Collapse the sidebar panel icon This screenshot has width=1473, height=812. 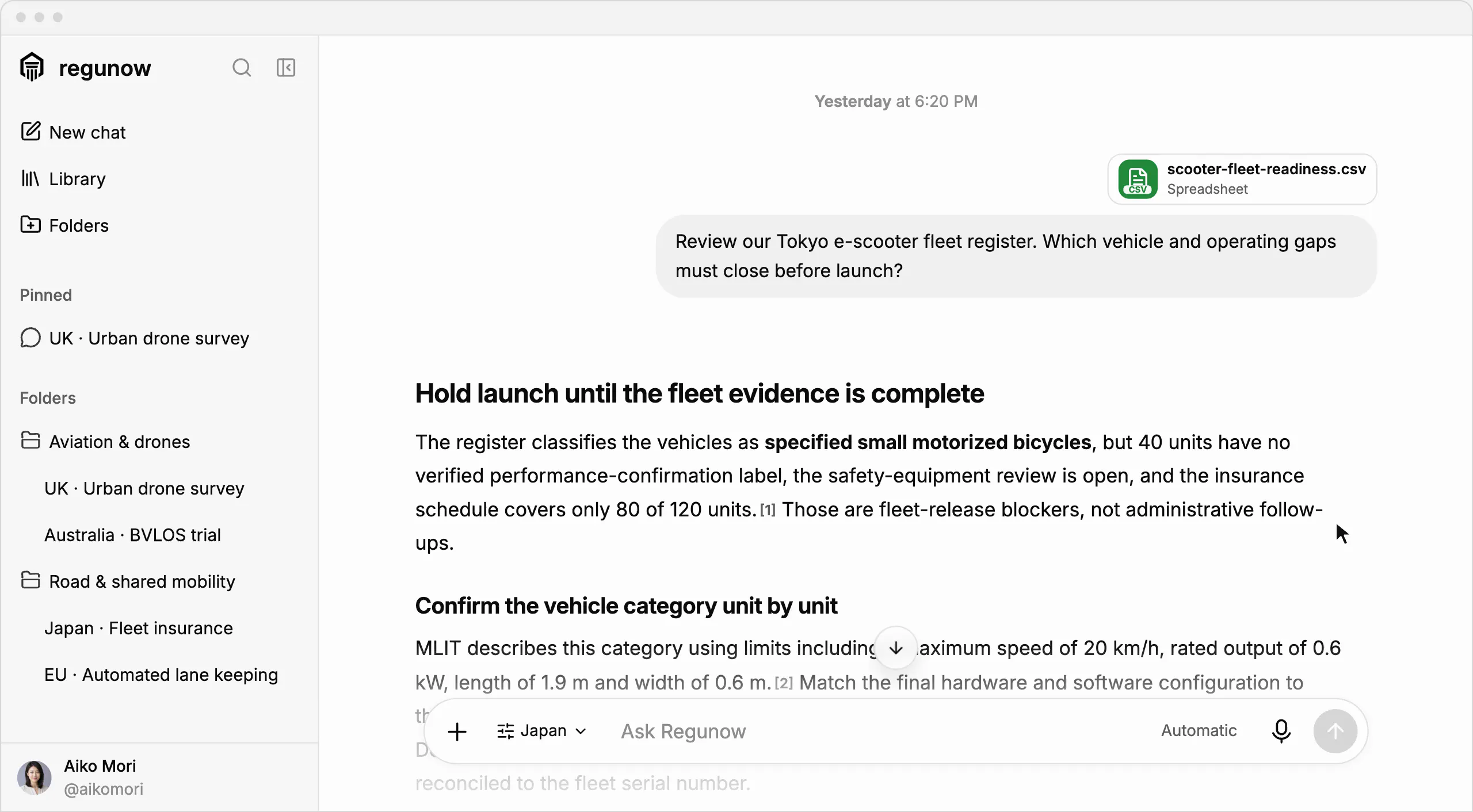[x=286, y=68]
